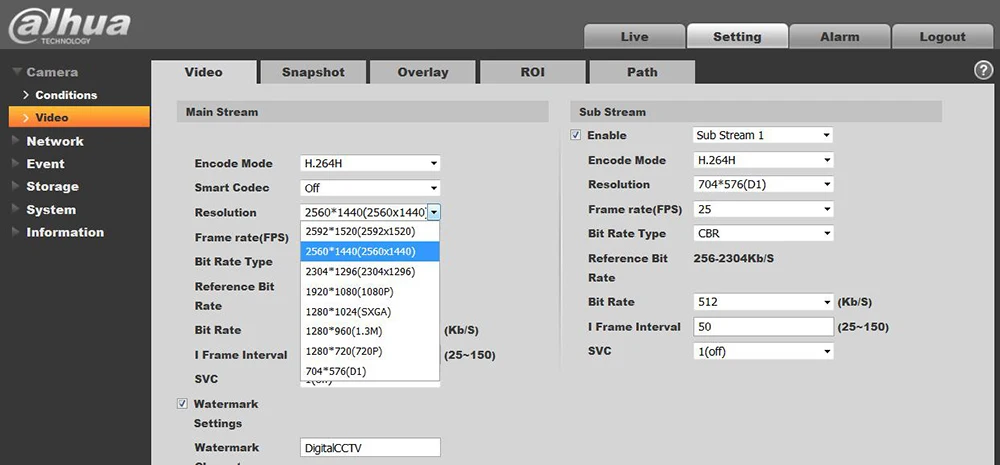
Task: Select the Video tab in the content area
Action: [203, 73]
